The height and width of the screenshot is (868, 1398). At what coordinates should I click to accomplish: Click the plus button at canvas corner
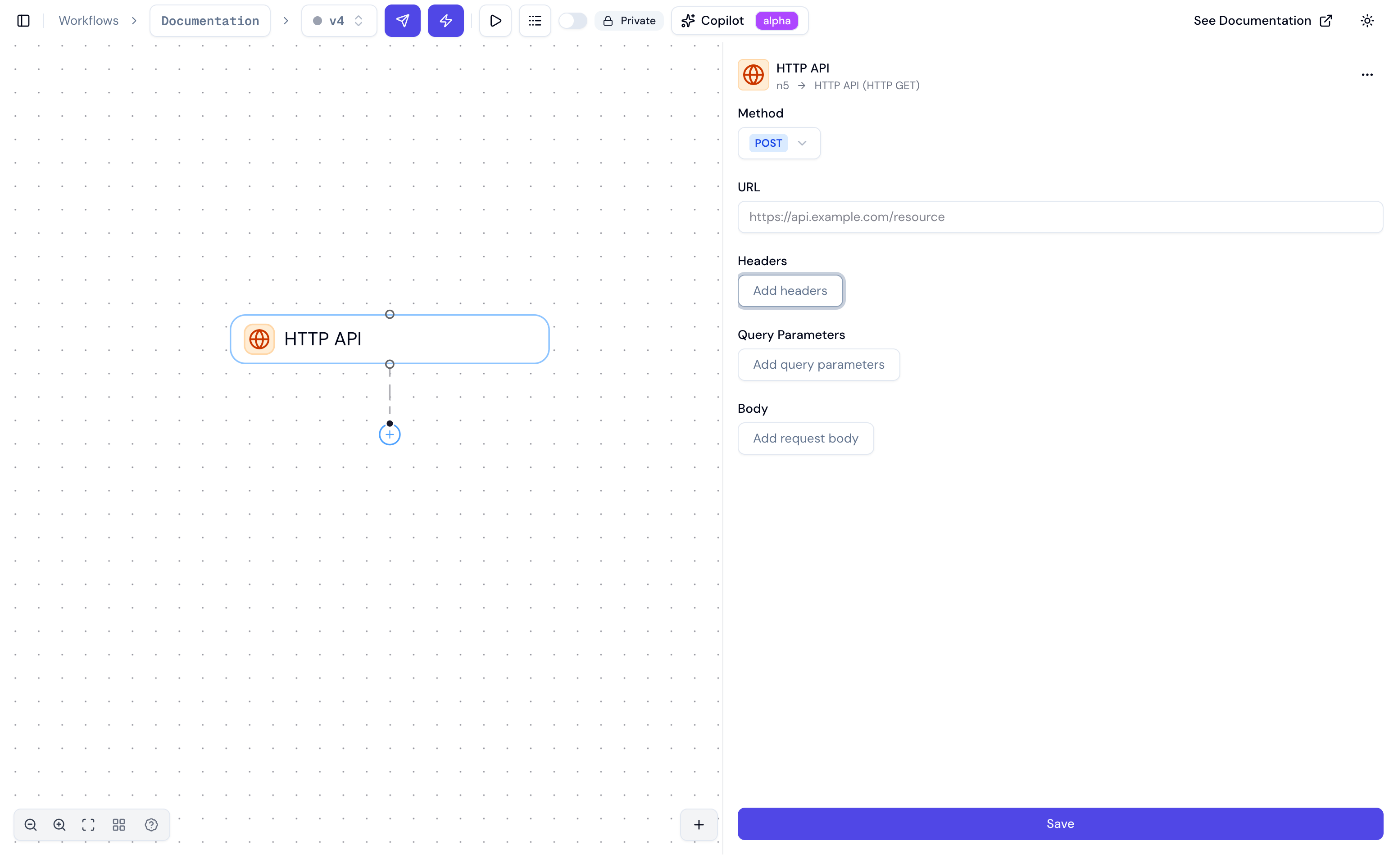699,825
